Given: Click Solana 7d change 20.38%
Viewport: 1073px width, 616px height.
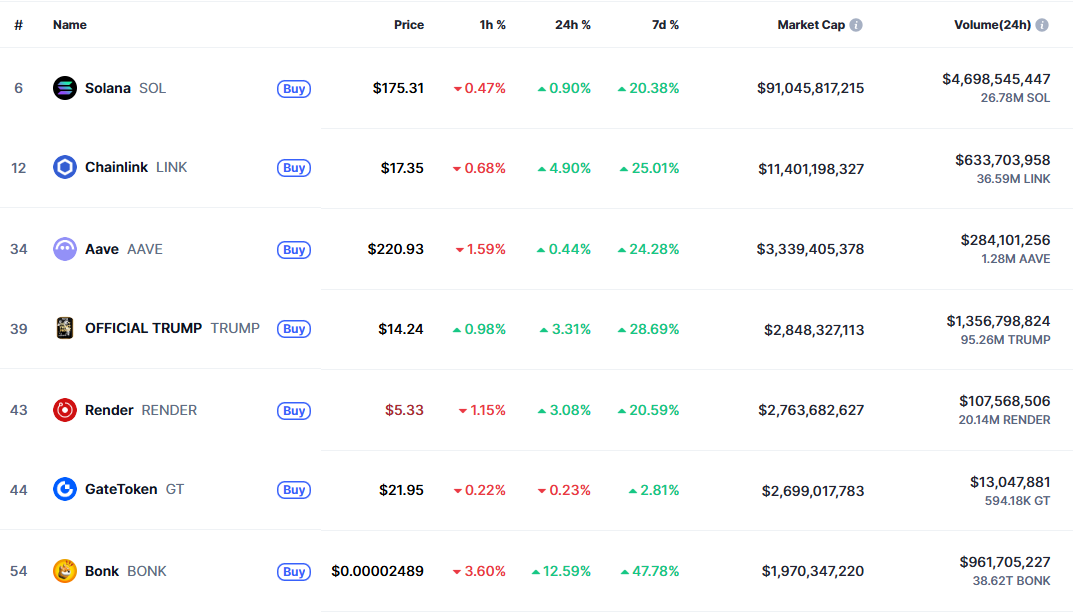Looking at the screenshot, I should 648,88.
